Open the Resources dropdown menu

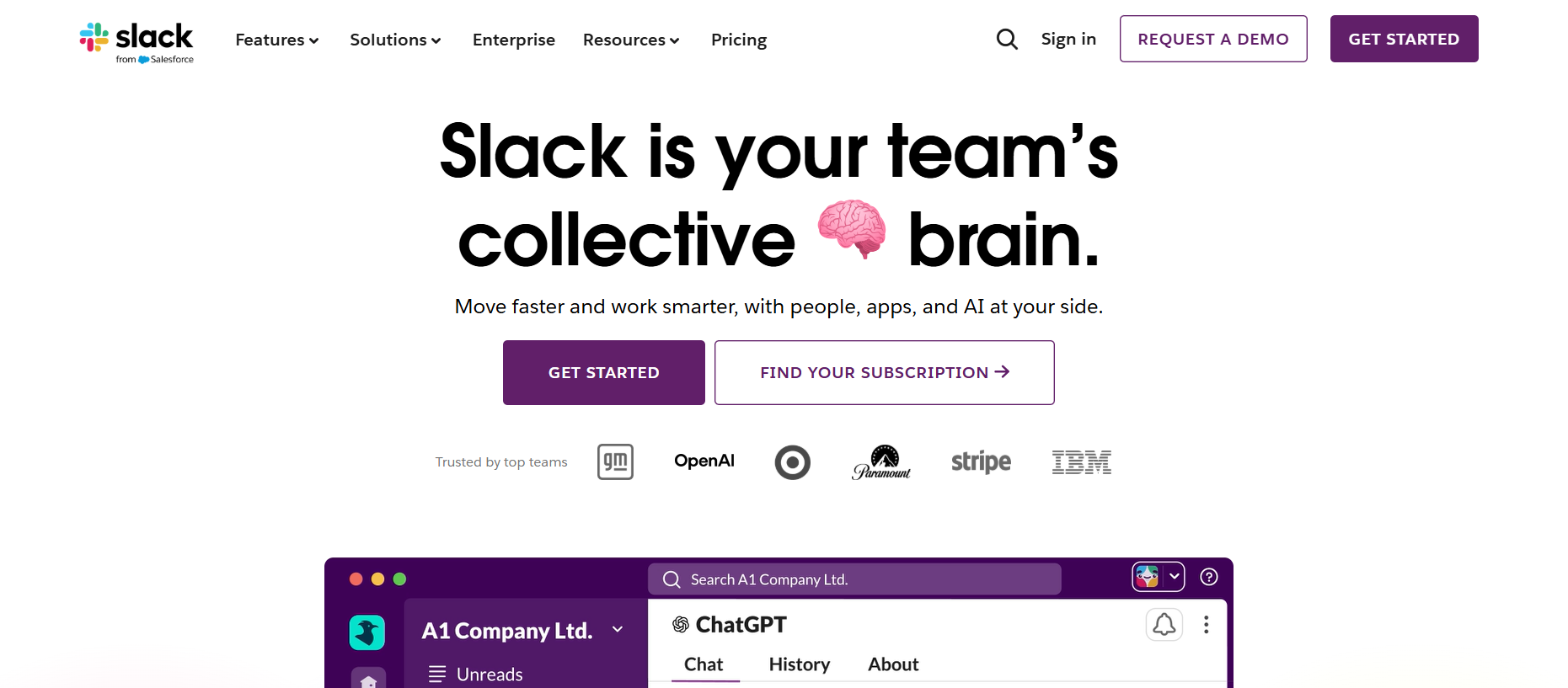point(630,40)
